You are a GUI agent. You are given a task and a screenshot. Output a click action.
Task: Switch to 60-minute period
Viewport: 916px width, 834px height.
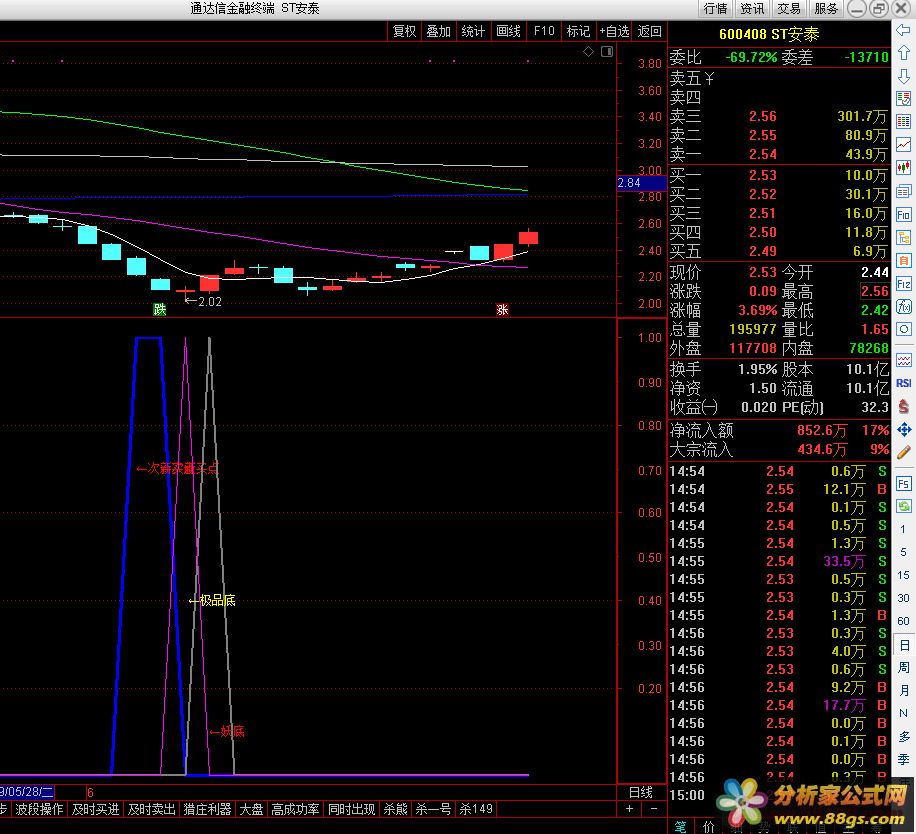(x=903, y=621)
